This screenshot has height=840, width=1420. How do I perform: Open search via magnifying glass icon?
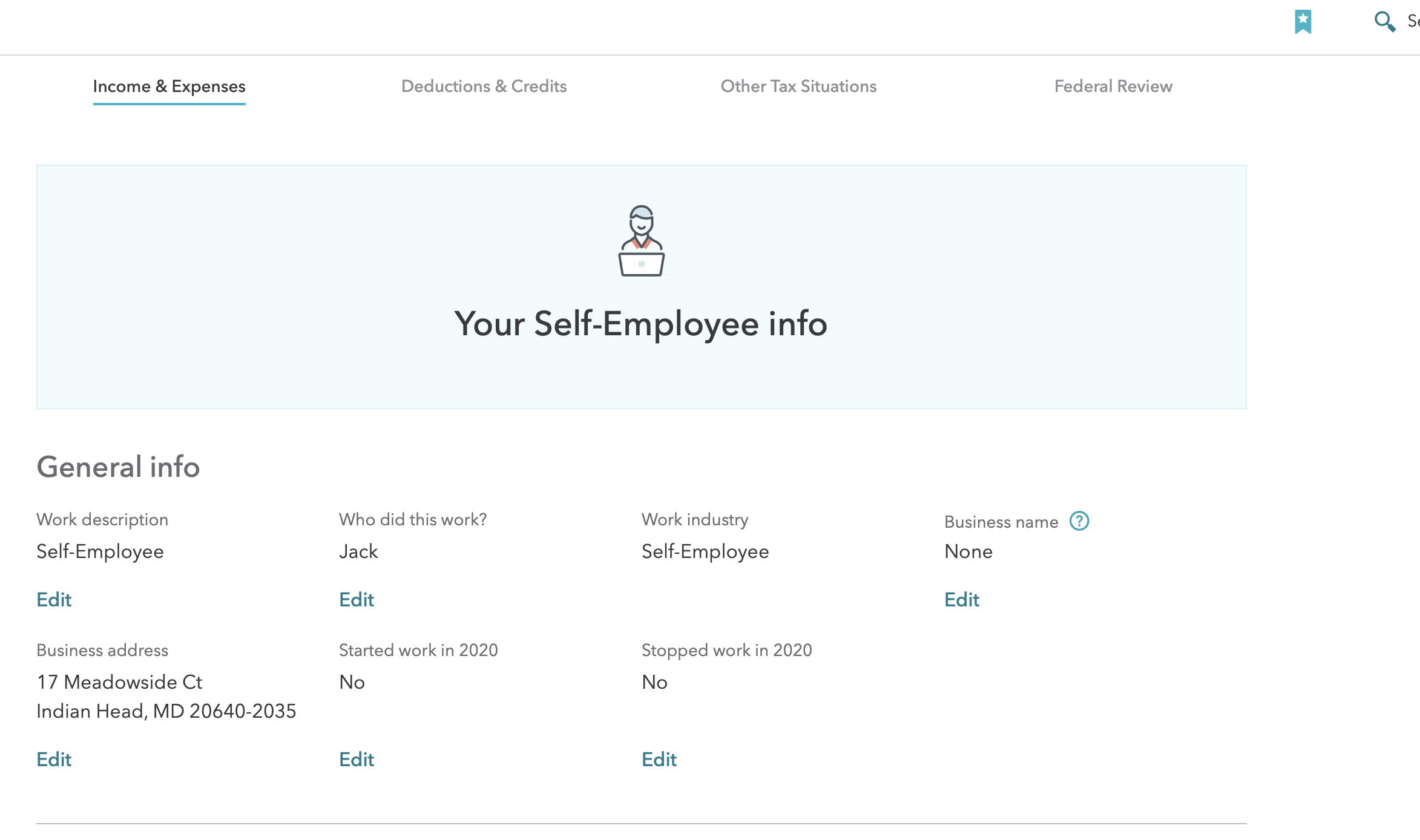[1384, 22]
